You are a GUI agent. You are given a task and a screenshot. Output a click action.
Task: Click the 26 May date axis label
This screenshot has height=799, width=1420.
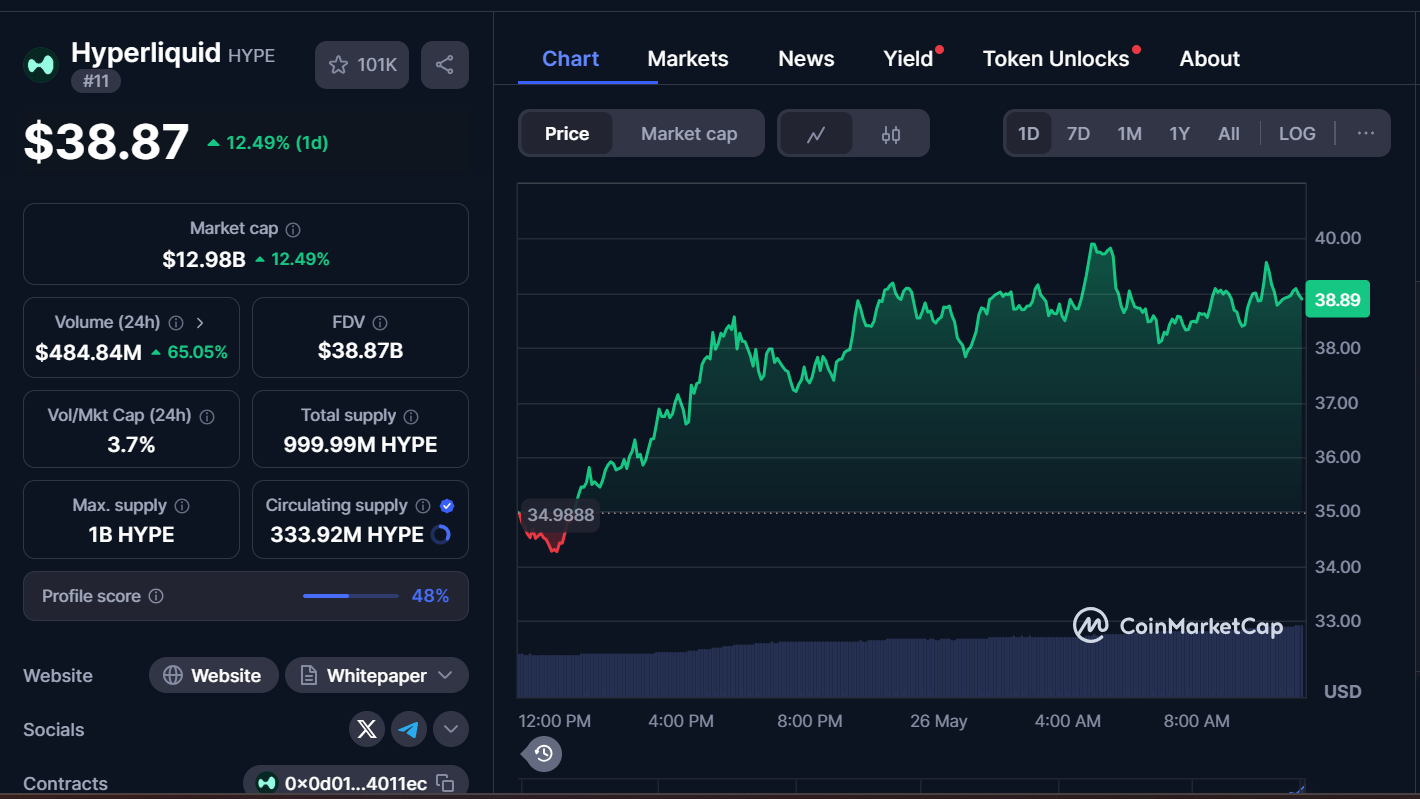938,721
